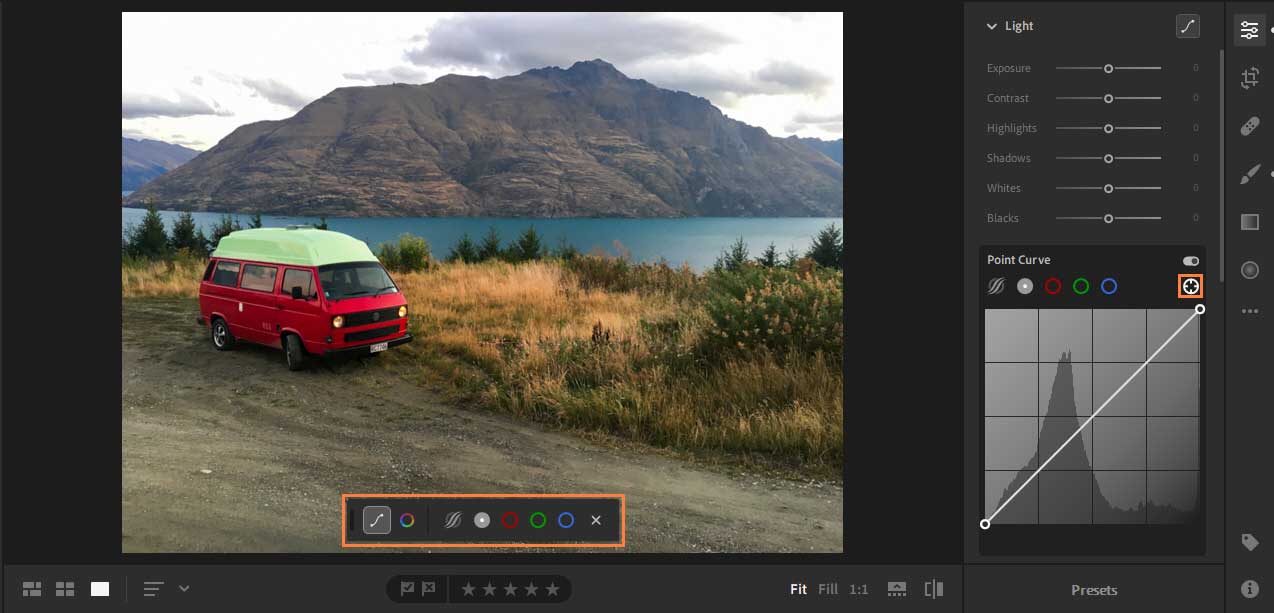Set zoom to 1:1
Screen dimensions: 1274x613
[858, 589]
